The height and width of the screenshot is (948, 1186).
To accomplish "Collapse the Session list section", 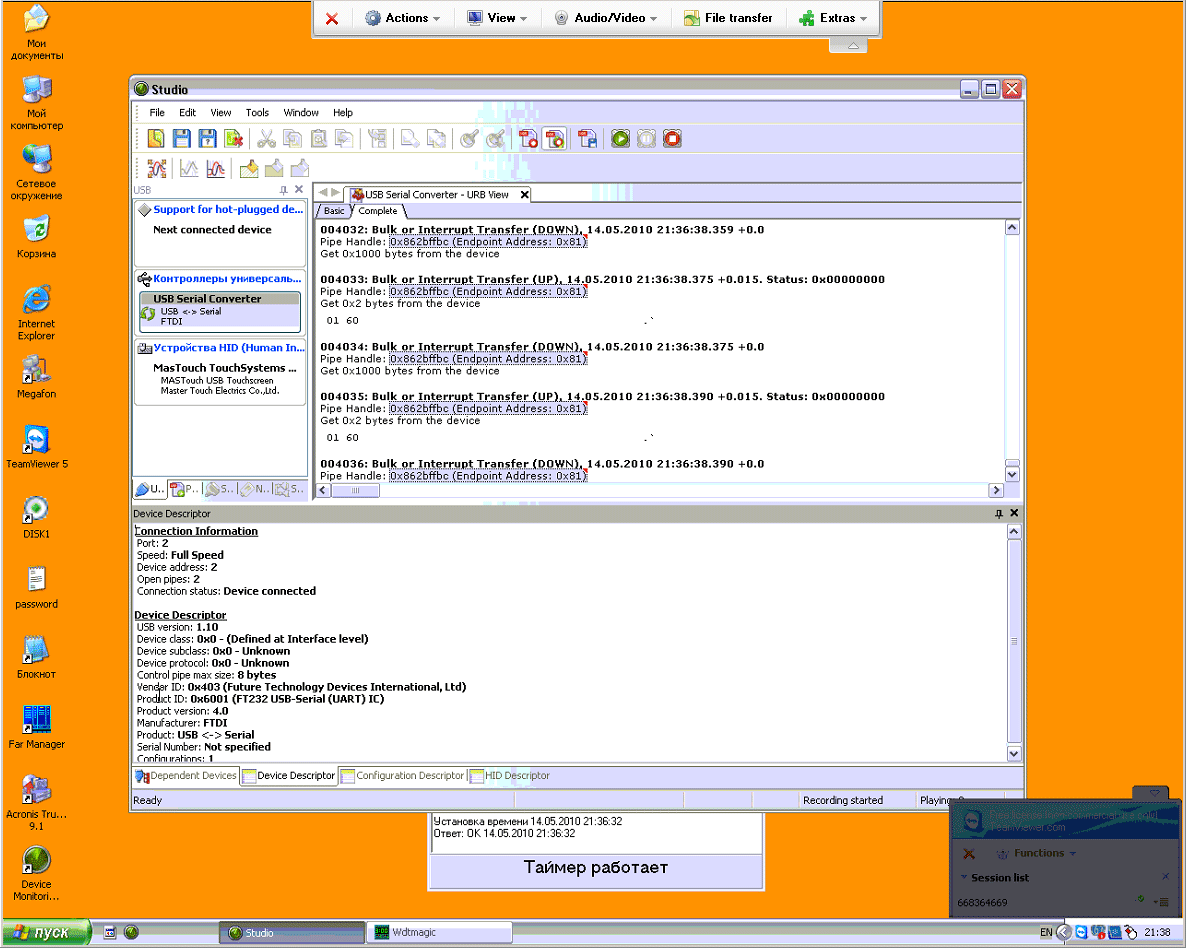I will (x=964, y=878).
